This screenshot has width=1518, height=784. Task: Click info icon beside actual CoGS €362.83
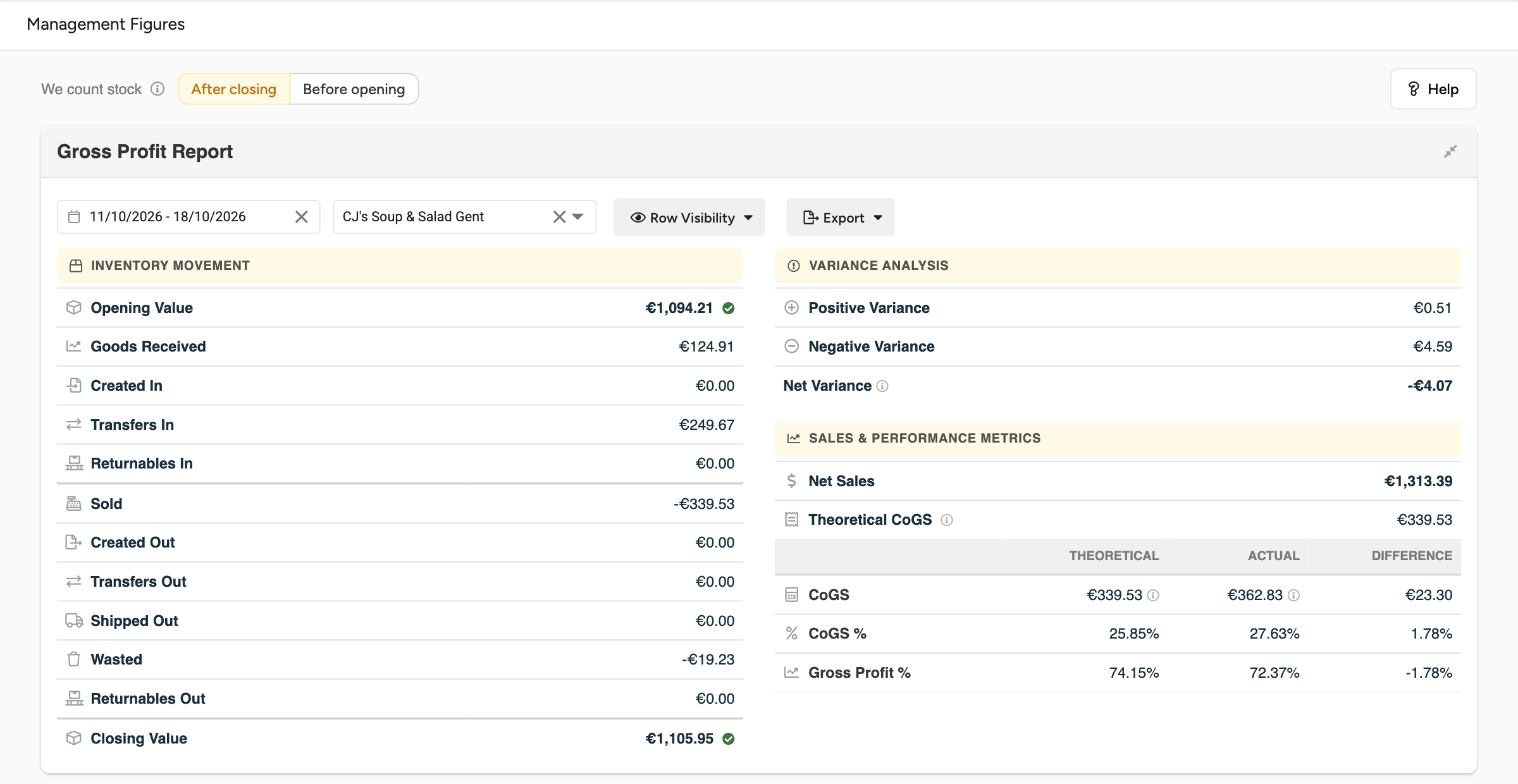pos(1293,595)
